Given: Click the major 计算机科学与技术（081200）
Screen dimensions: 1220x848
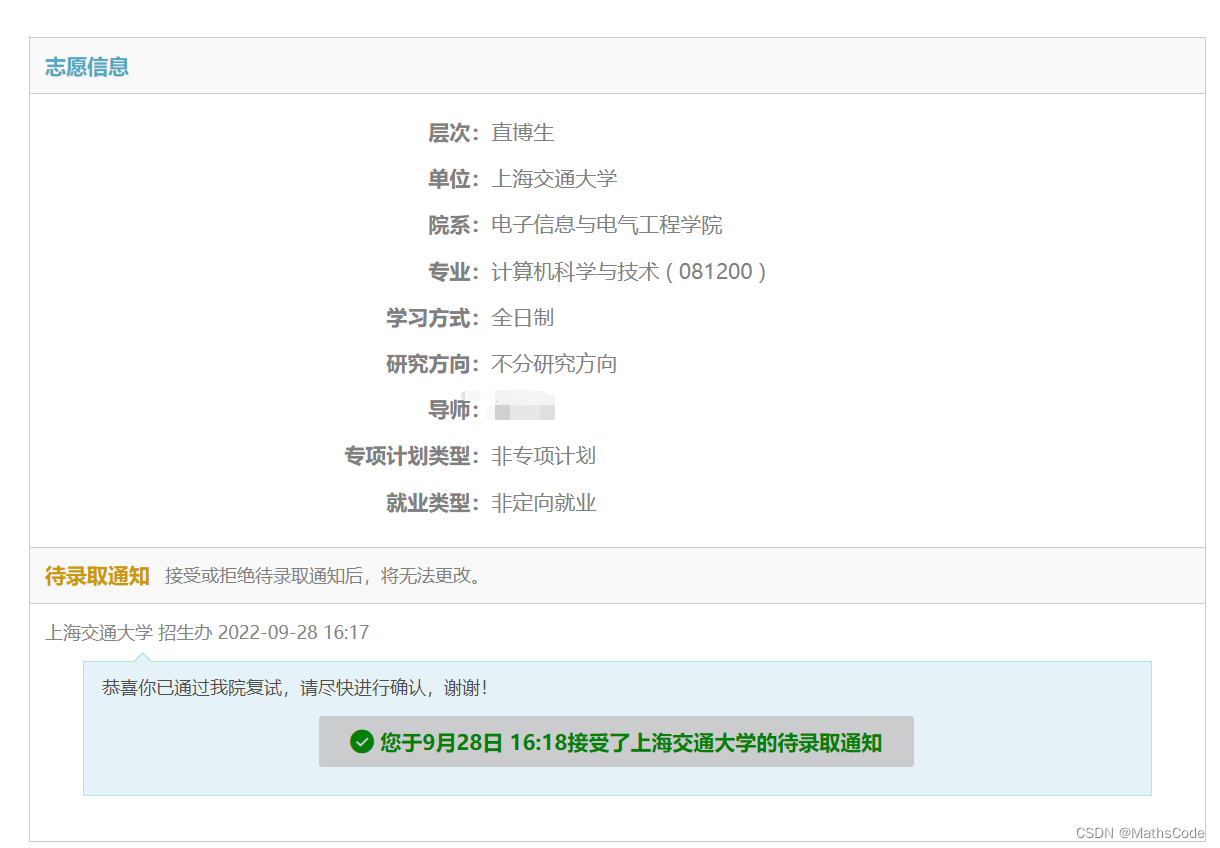Looking at the screenshot, I should (630, 272).
